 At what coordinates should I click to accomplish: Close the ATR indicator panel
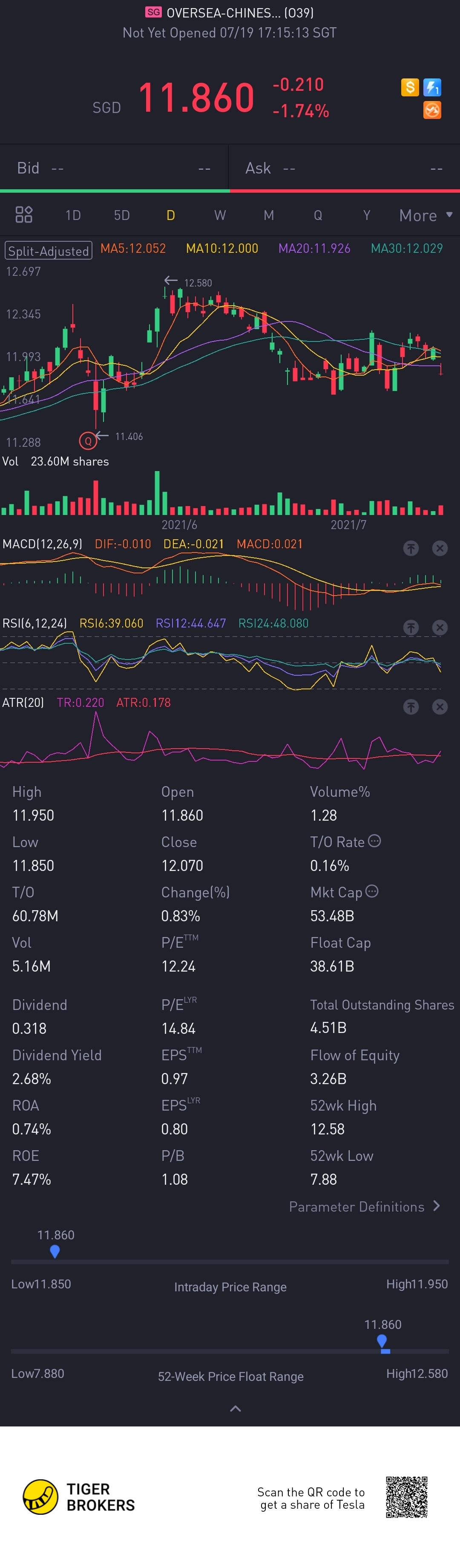(439, 707)
